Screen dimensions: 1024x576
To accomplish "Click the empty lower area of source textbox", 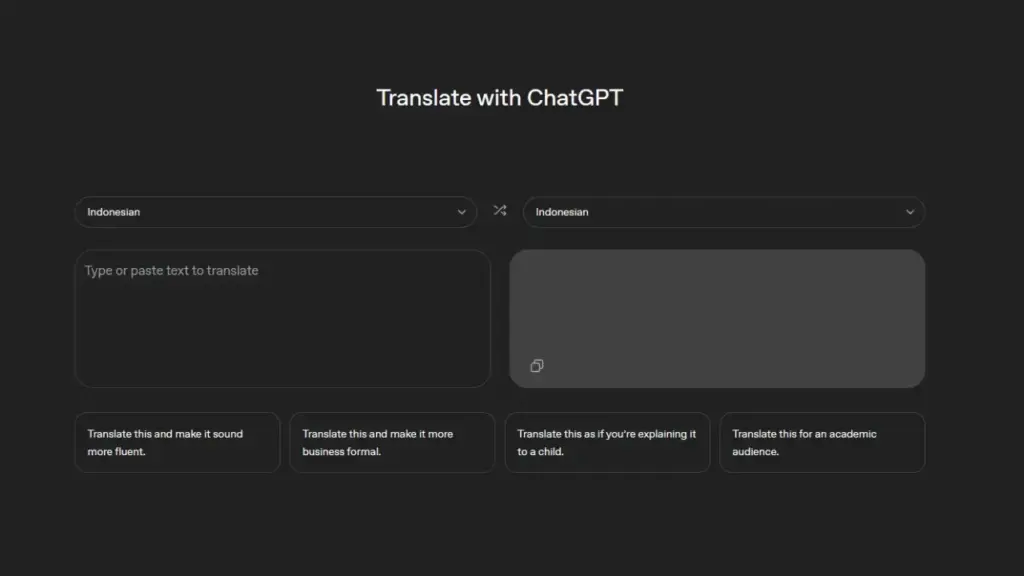I will click(282, 355).
